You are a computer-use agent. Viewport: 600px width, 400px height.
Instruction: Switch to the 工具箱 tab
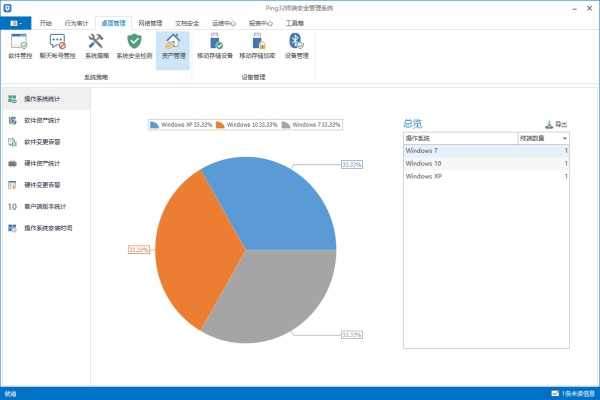click(295, 23)
